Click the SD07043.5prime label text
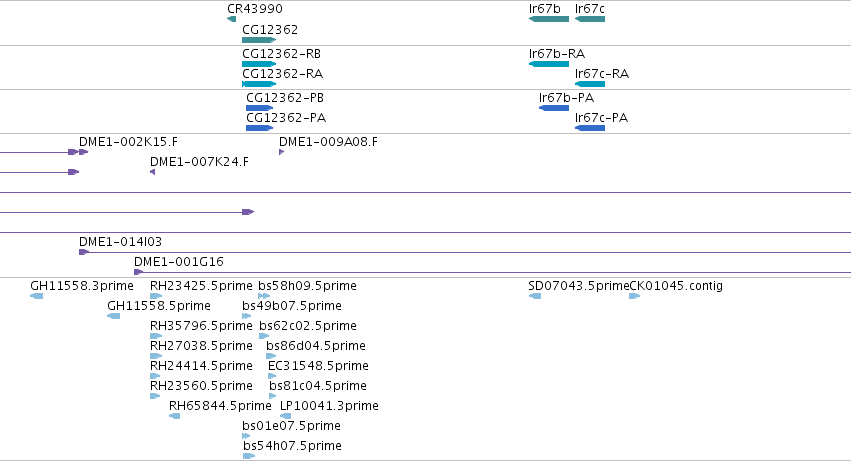This screenshot has width=851, height=461. [x=579, y=286]
